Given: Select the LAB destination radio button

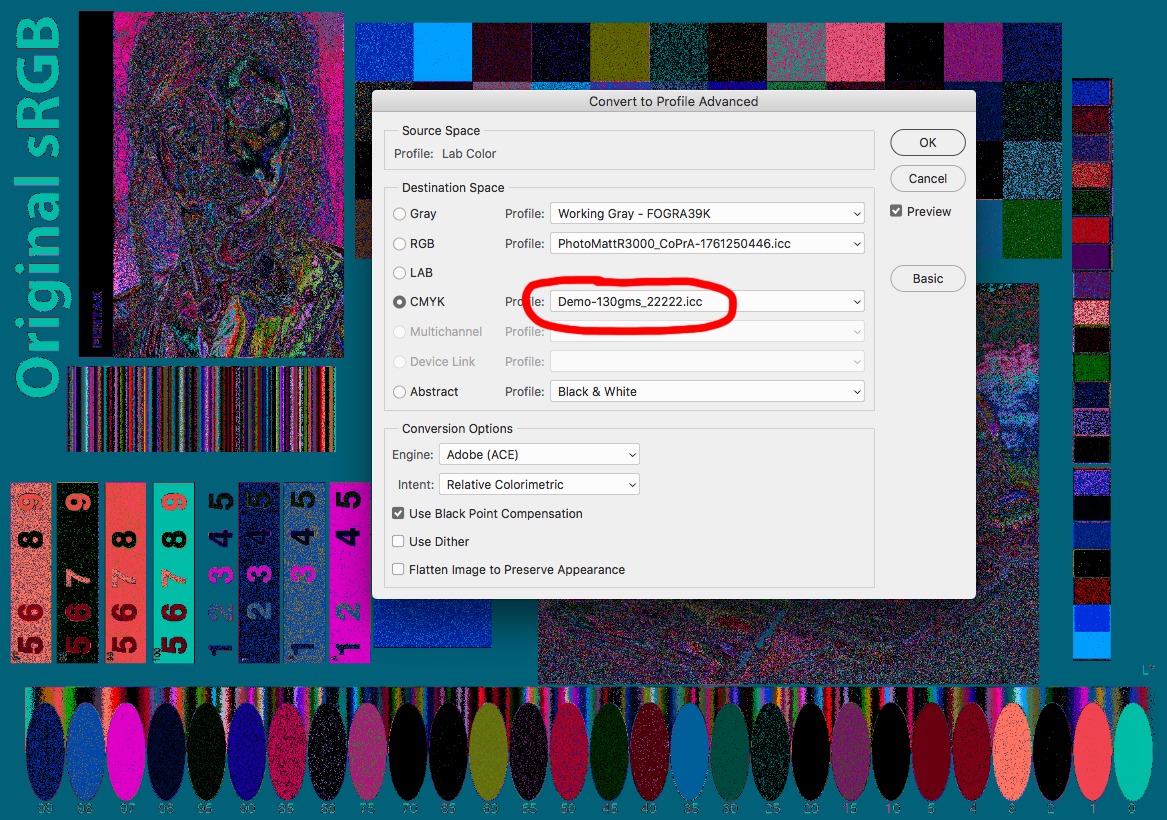Looking at the screenshot, I should tap(400, 272).
